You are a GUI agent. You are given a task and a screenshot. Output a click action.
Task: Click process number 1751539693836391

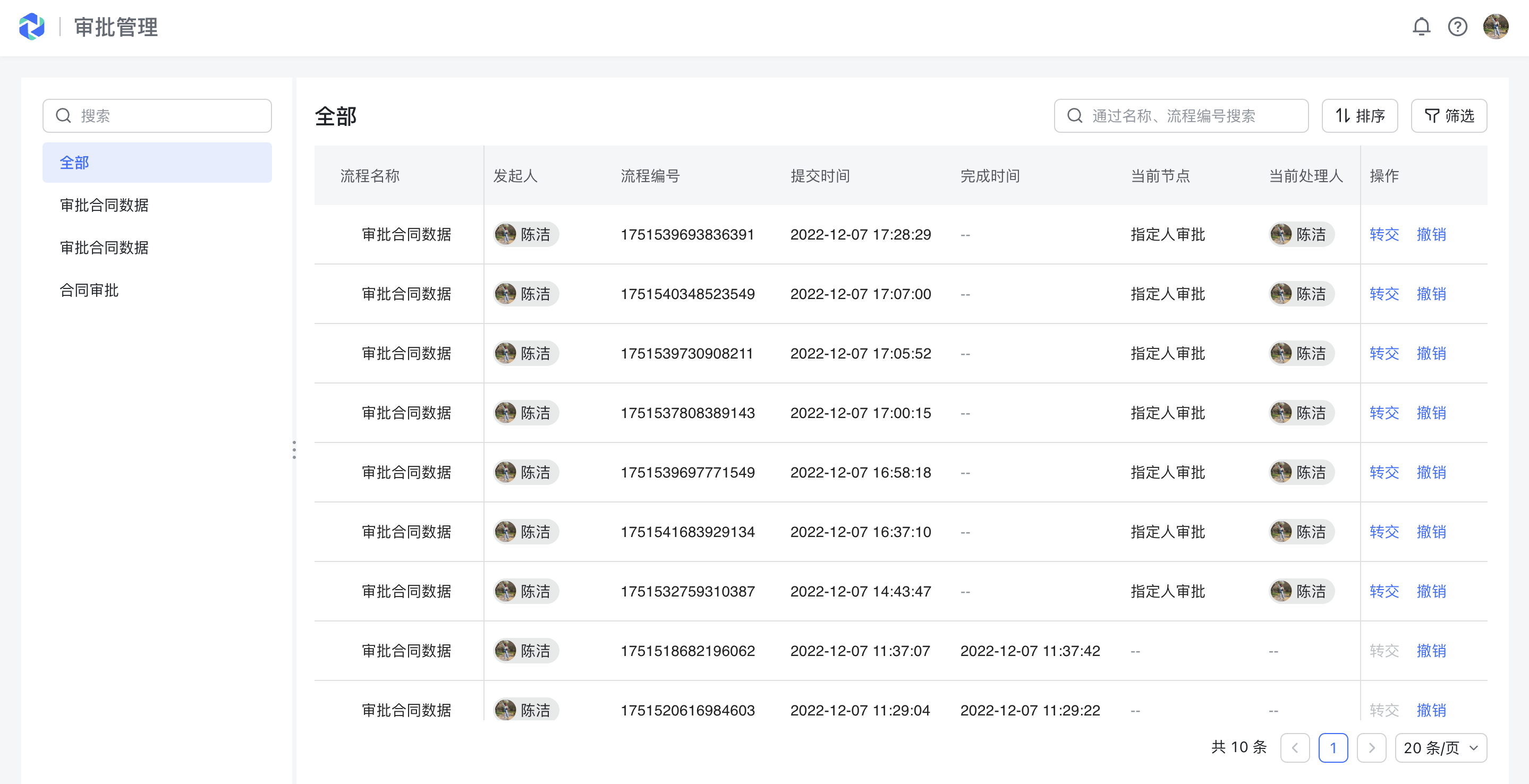click(x=687, y=234)
